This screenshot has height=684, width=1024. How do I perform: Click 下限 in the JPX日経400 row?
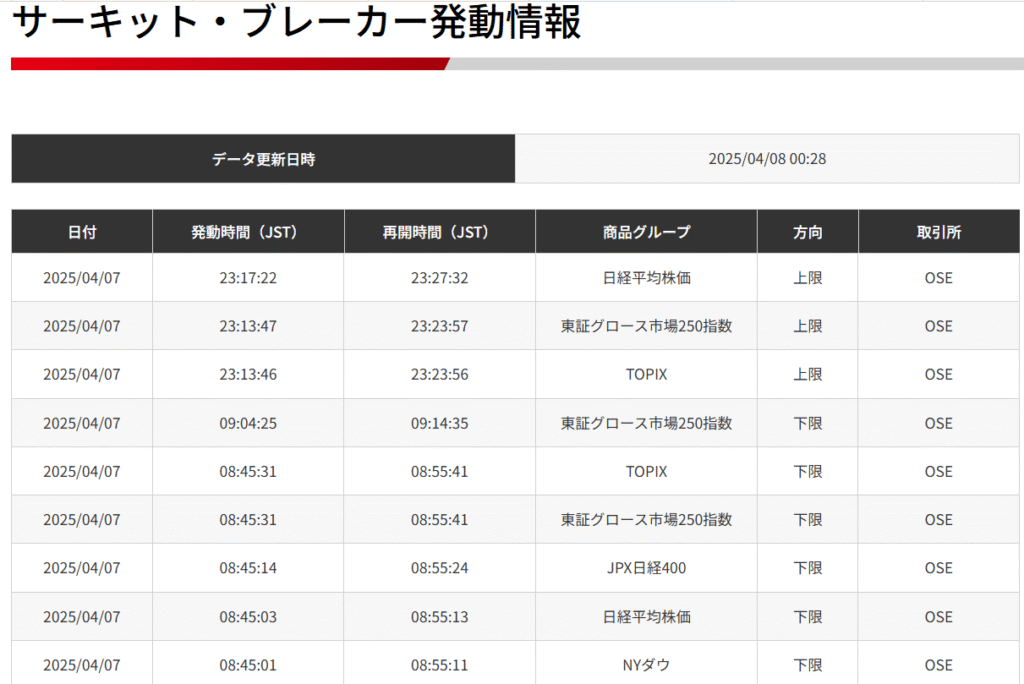(x=808, y=568)
